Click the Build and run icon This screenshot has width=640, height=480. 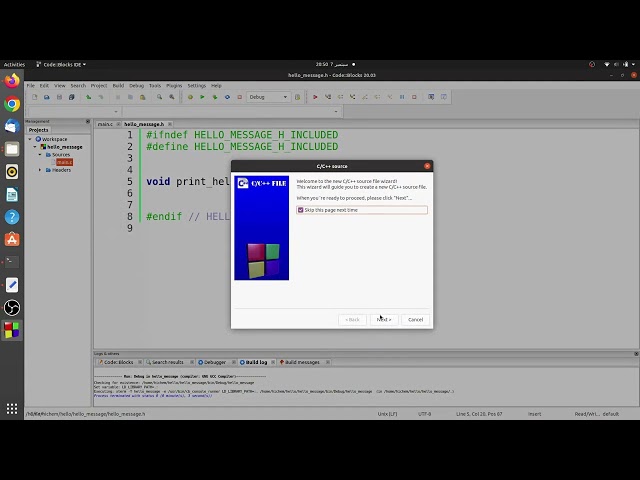coord(215,97)
